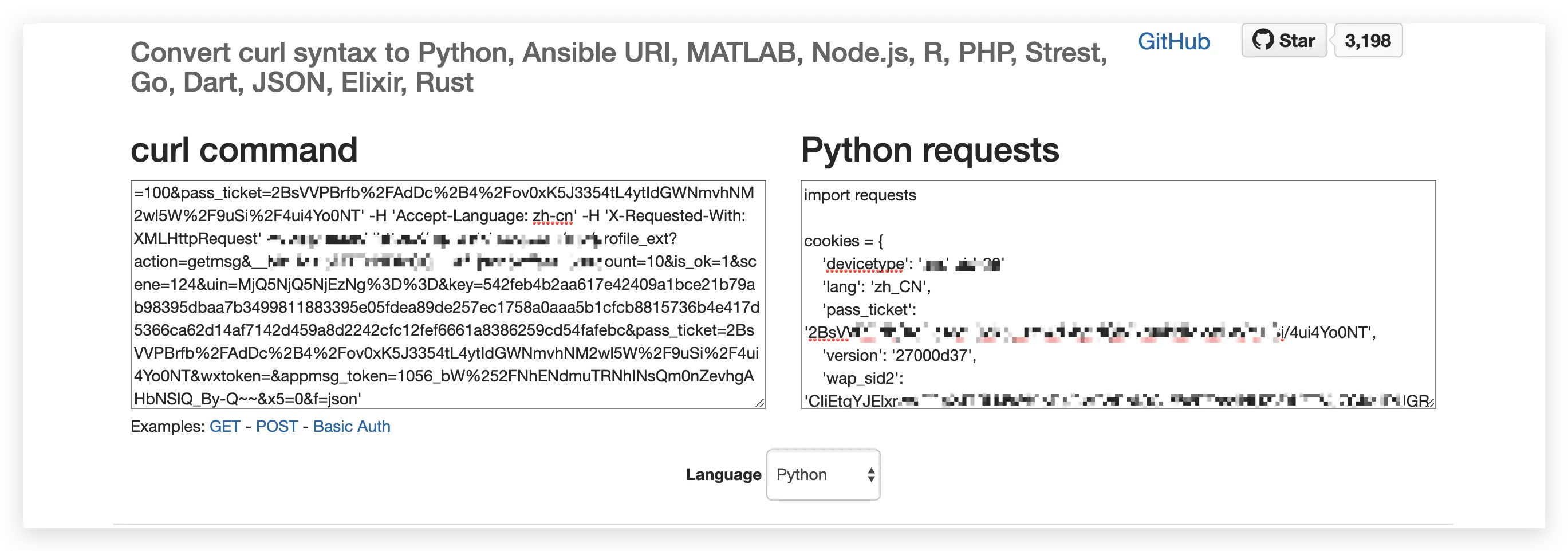Image resolution: width=1568 pixels, height=551 pixels.
Task: Open the Language dropdown showing Python
Action: (x=822, y=475)
